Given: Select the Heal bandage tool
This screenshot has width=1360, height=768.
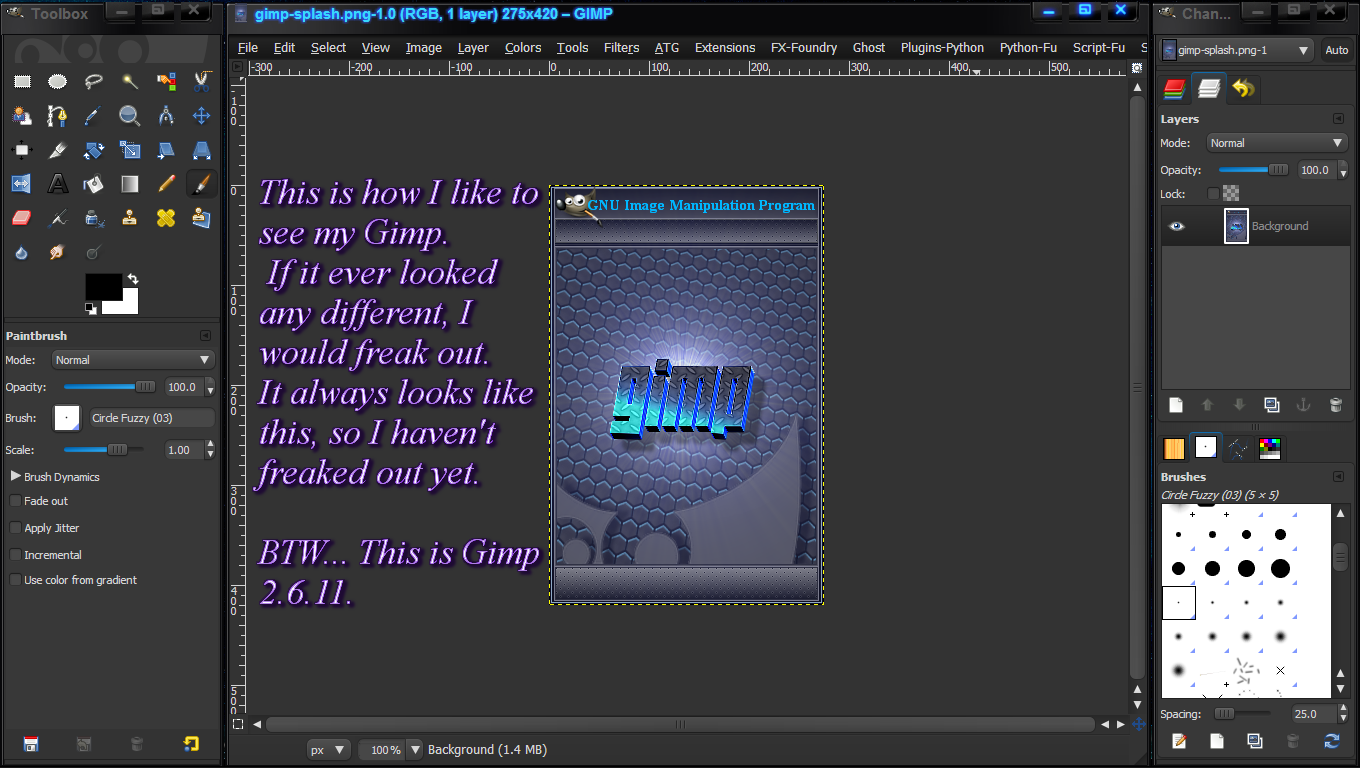Looking at the screenshot, I should click(166, 218).
